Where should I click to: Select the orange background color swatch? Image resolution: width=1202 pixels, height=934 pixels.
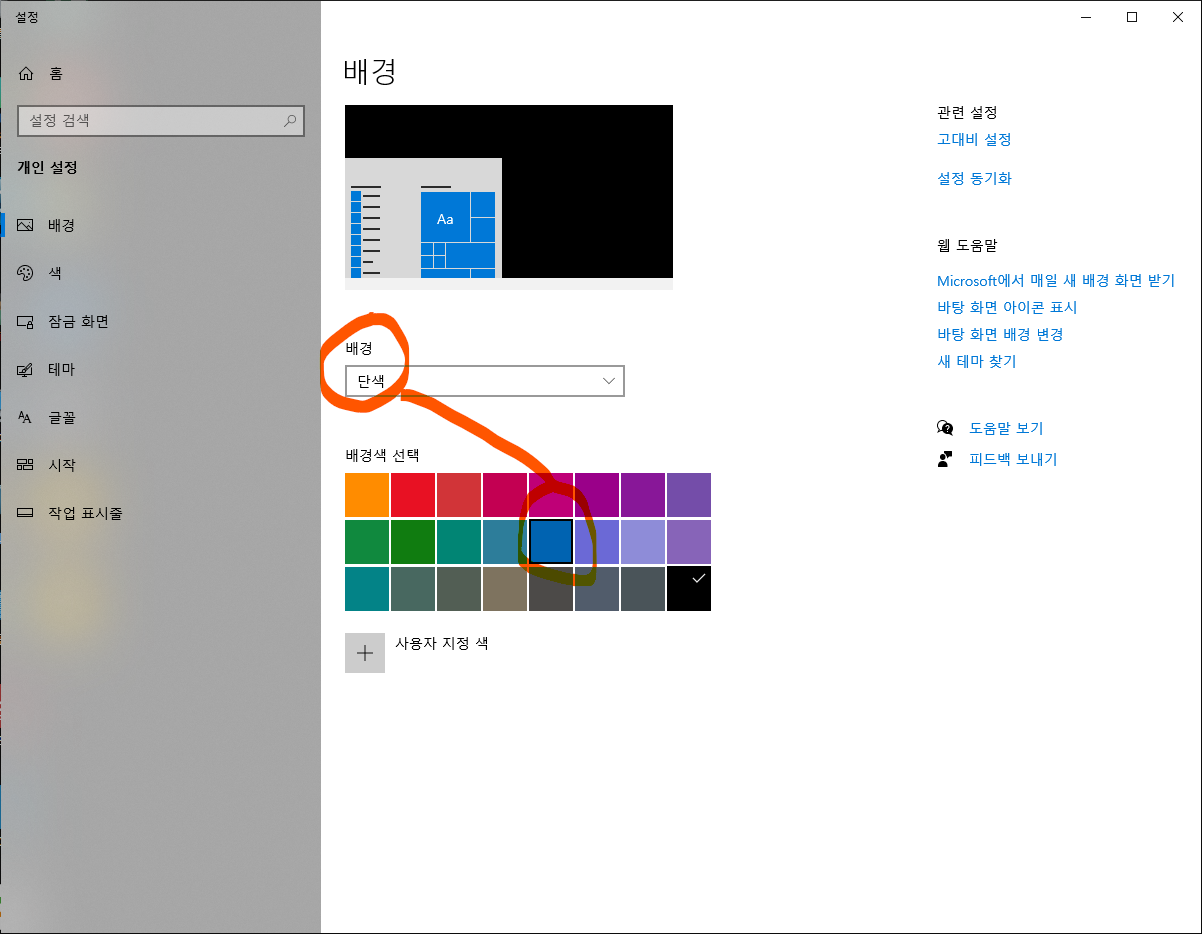coord(367,495)
